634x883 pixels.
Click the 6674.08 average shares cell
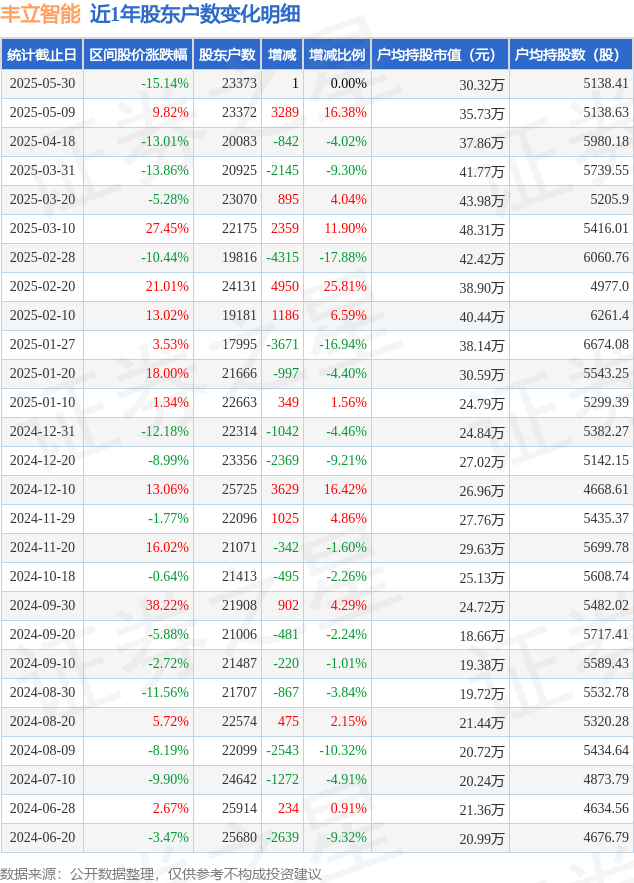coord(571,345)
